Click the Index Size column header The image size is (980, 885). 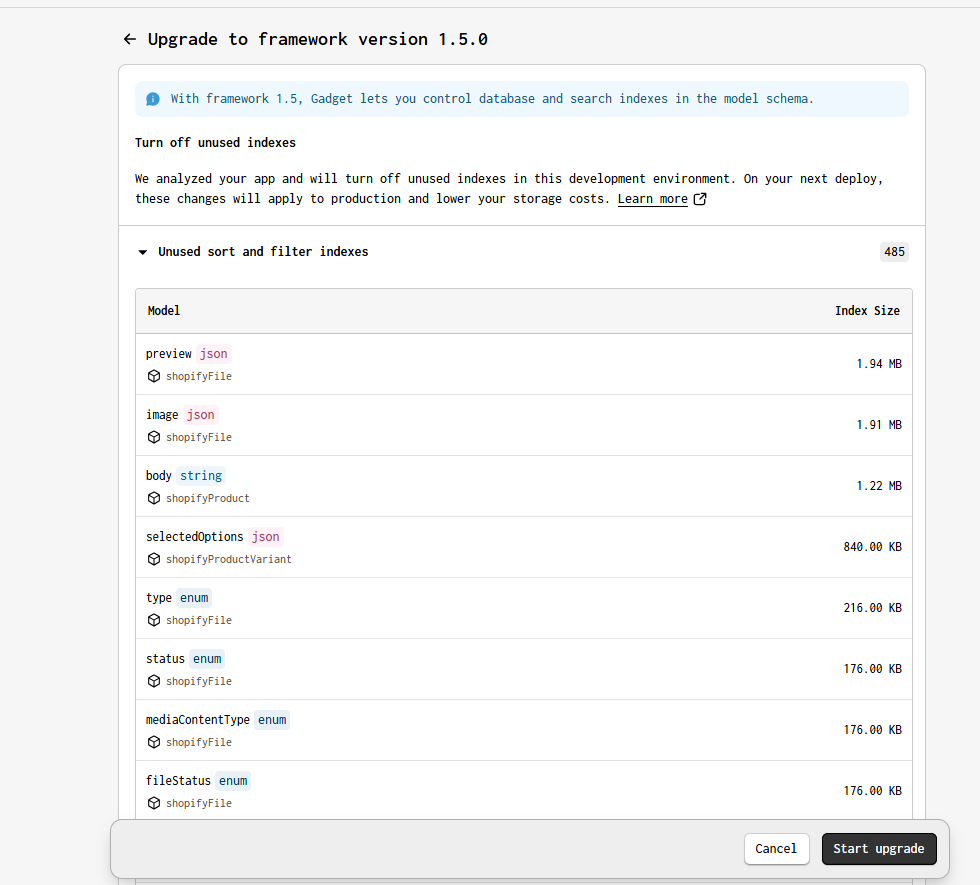[867, 311]
